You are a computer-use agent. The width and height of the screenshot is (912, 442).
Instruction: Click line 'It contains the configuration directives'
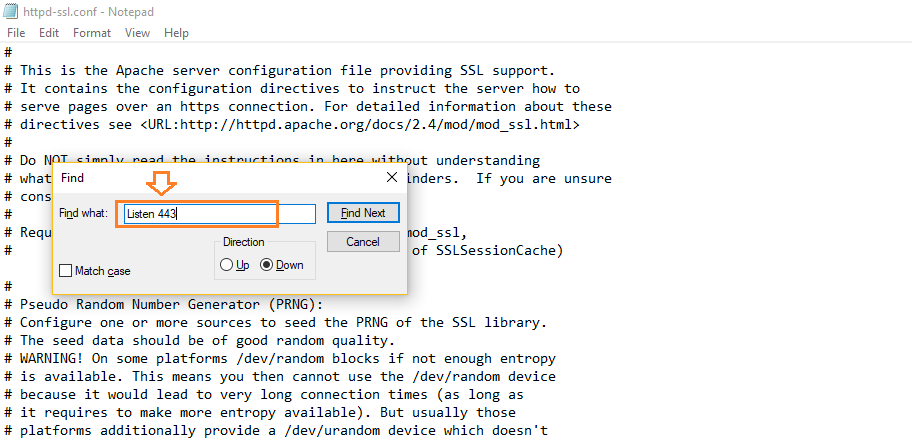(x=292, y=89)
